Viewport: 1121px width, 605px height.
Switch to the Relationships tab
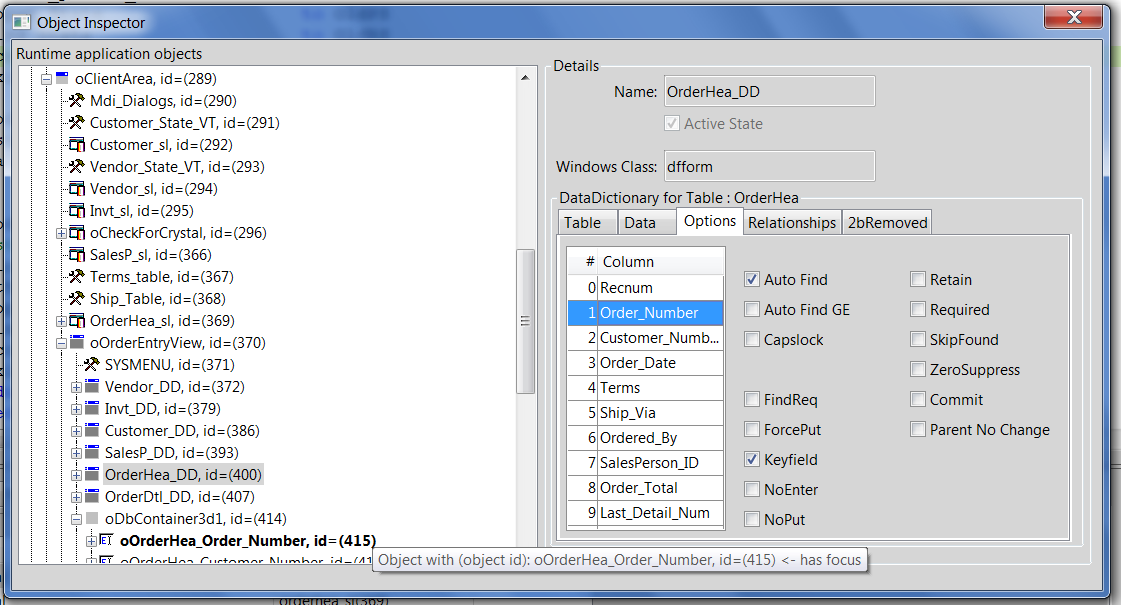[x=791, y=223]
